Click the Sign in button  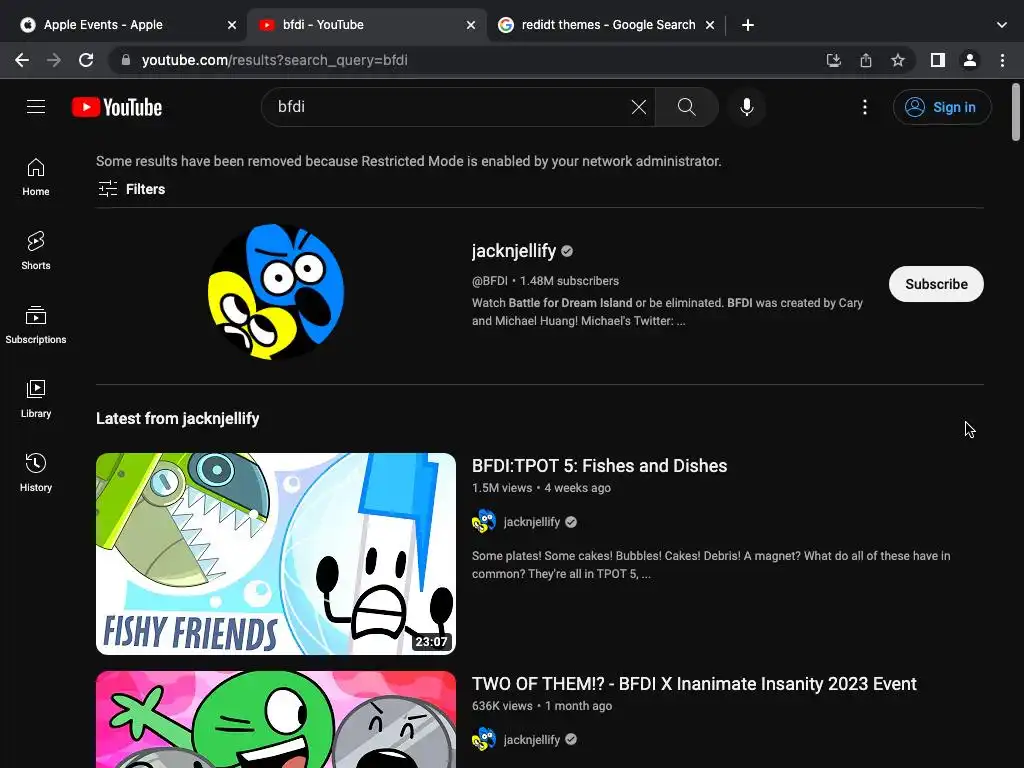(x=942, y=107)
